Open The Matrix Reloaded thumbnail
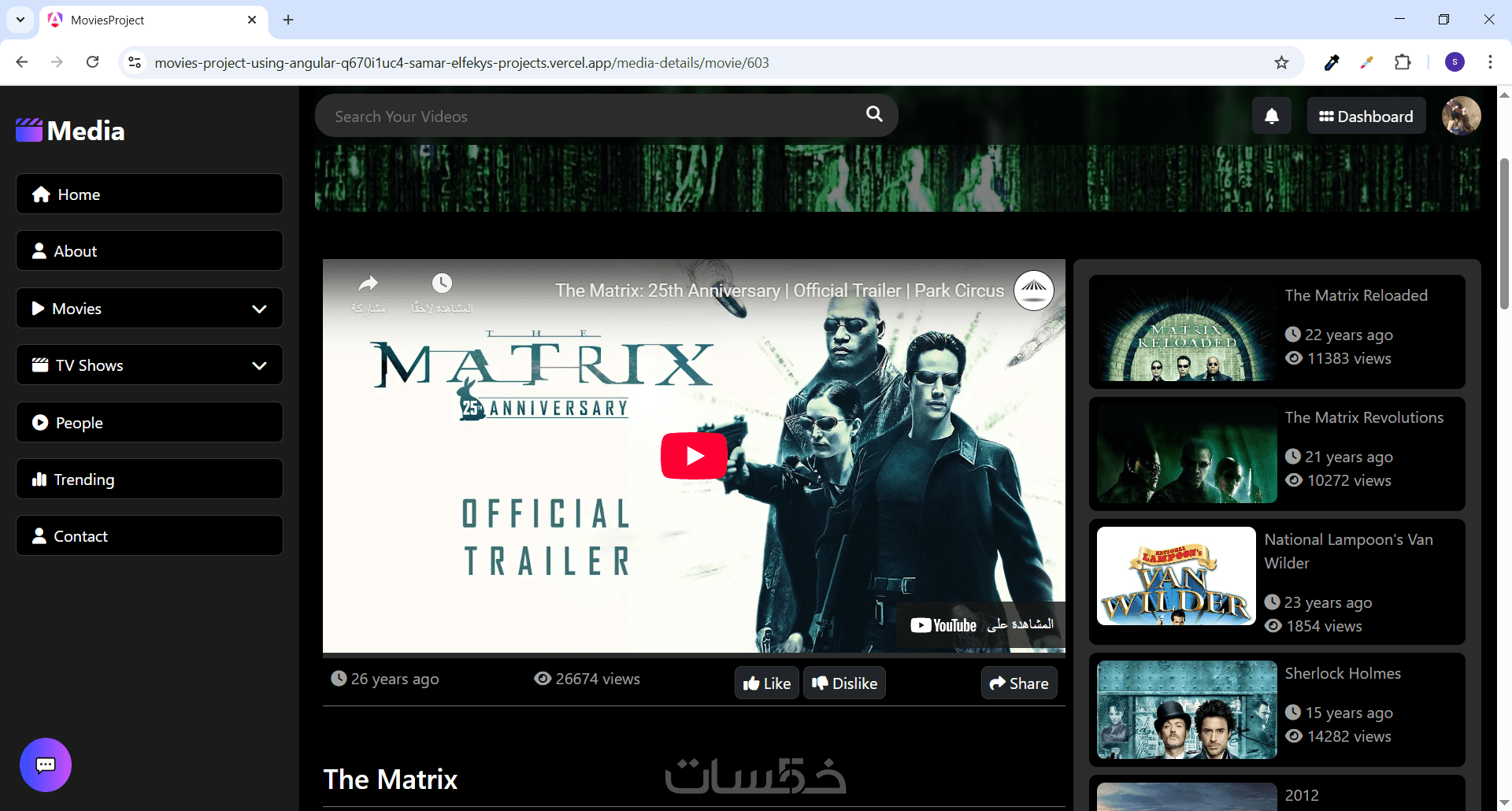 [x=1187, y=331]
